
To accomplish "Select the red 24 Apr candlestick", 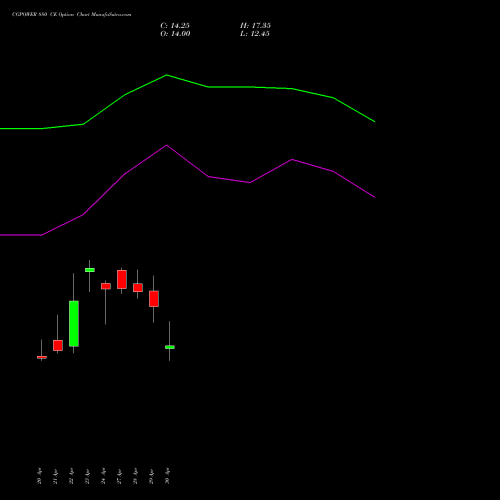I will coord(106,286).
